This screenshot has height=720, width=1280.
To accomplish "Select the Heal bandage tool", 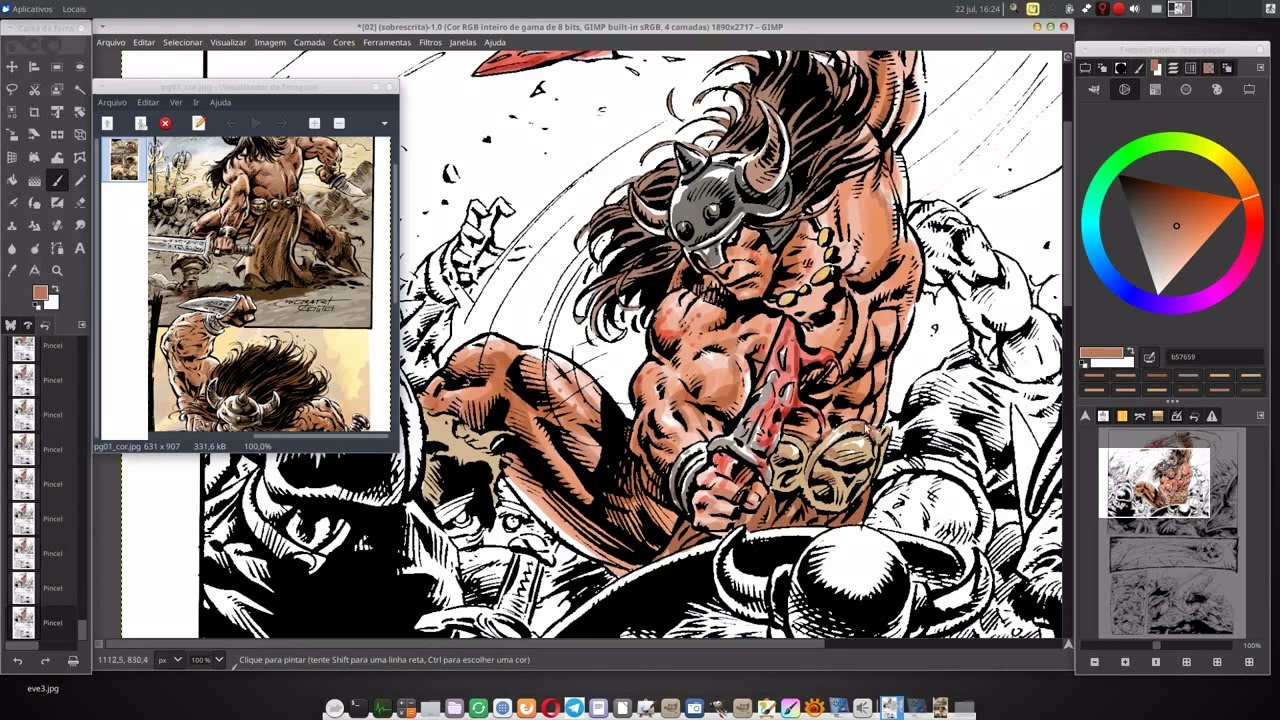I will pyautogui.click(x=57, y=225).
